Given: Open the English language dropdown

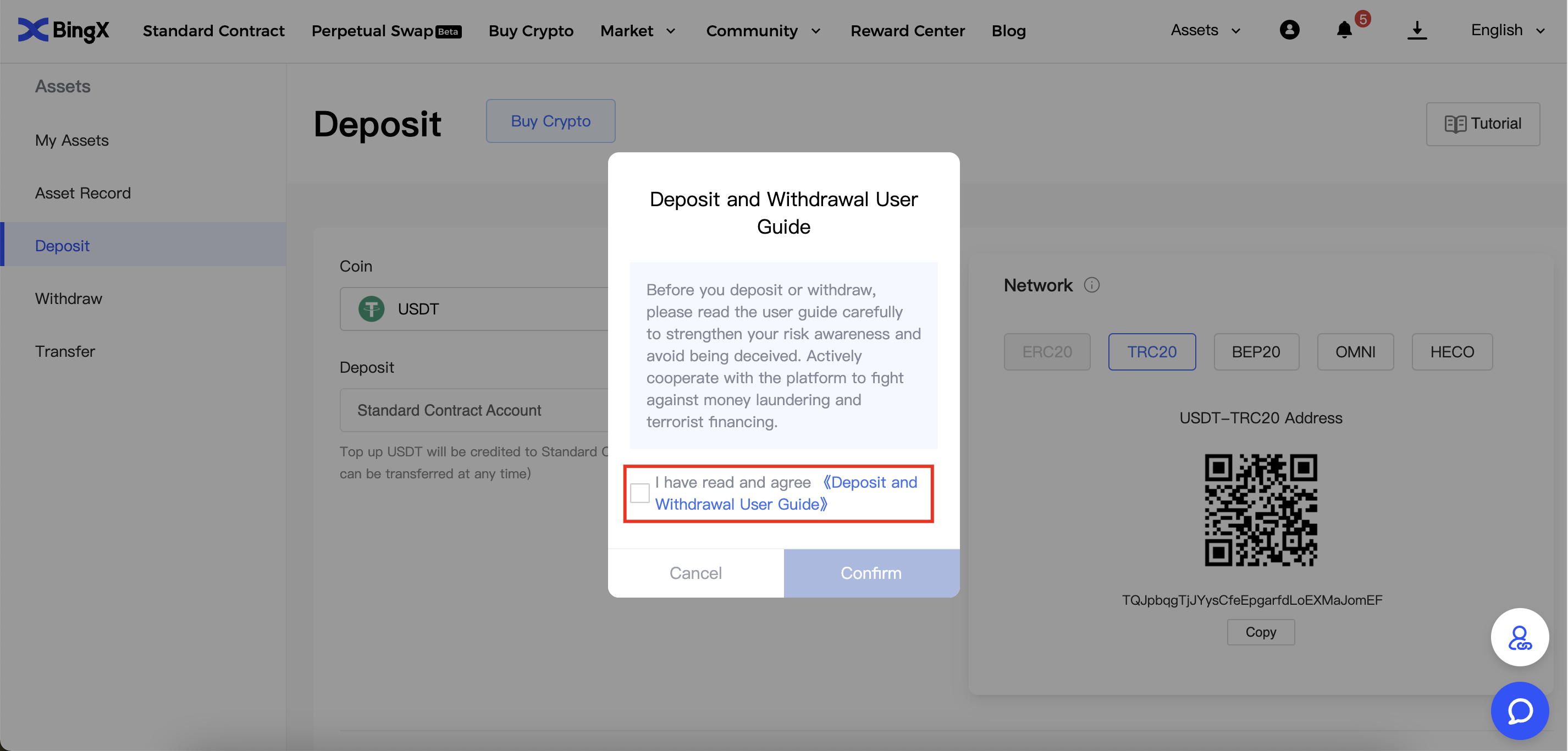Looking at the screenshot, I should (x=1507, y=30).
